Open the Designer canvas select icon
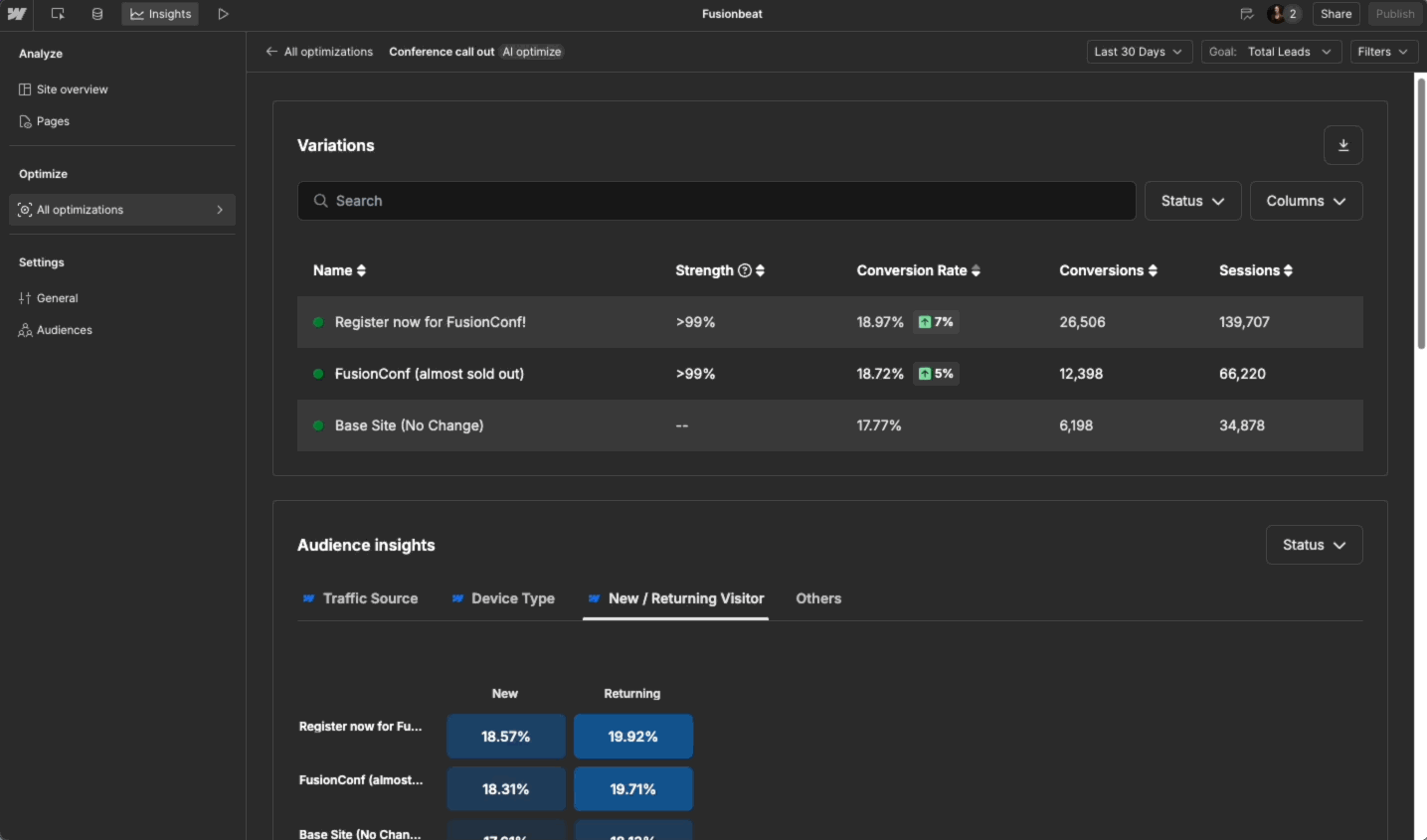This screenshot has height=840, width=1427. point(58,14)
